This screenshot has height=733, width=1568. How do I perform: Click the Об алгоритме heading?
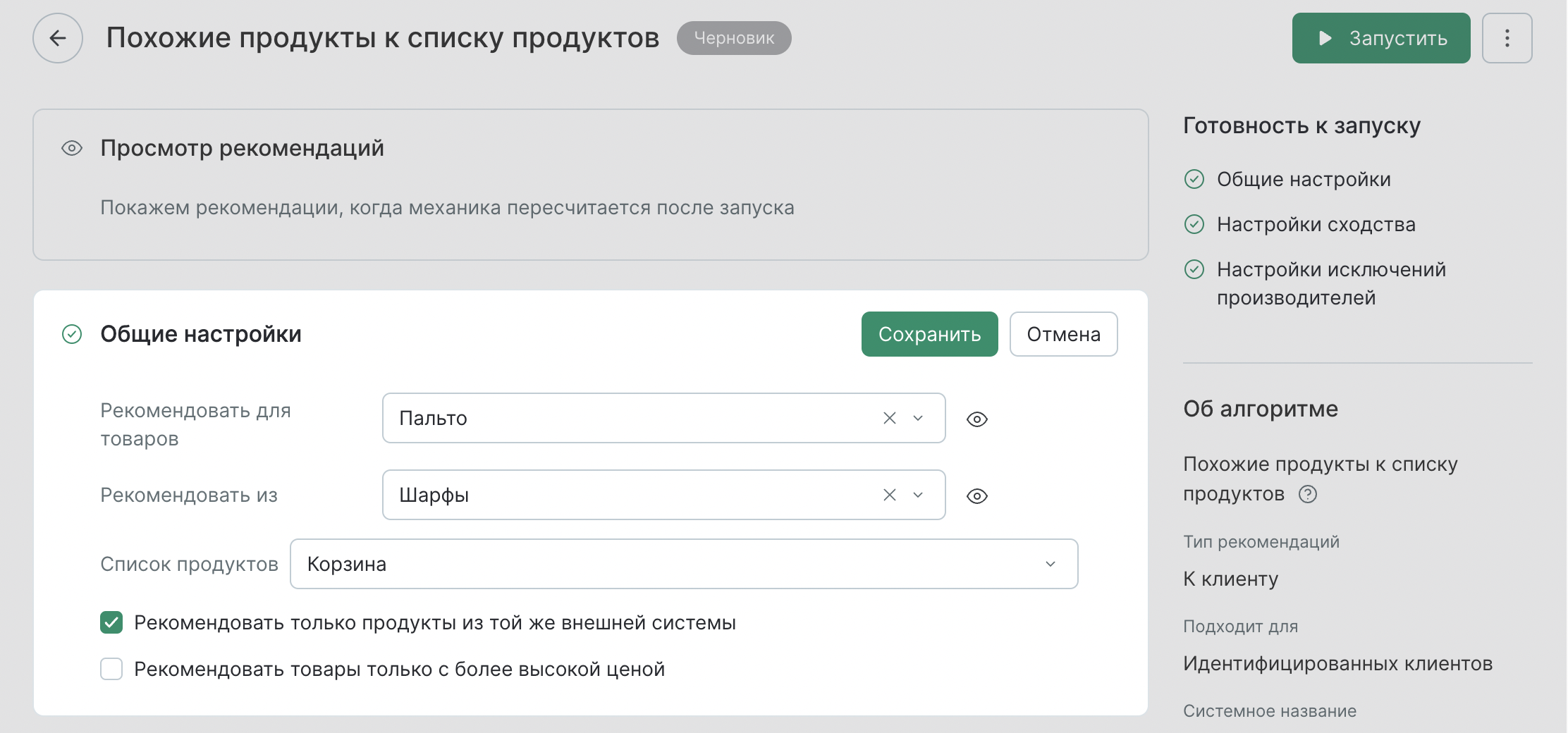1261,409
